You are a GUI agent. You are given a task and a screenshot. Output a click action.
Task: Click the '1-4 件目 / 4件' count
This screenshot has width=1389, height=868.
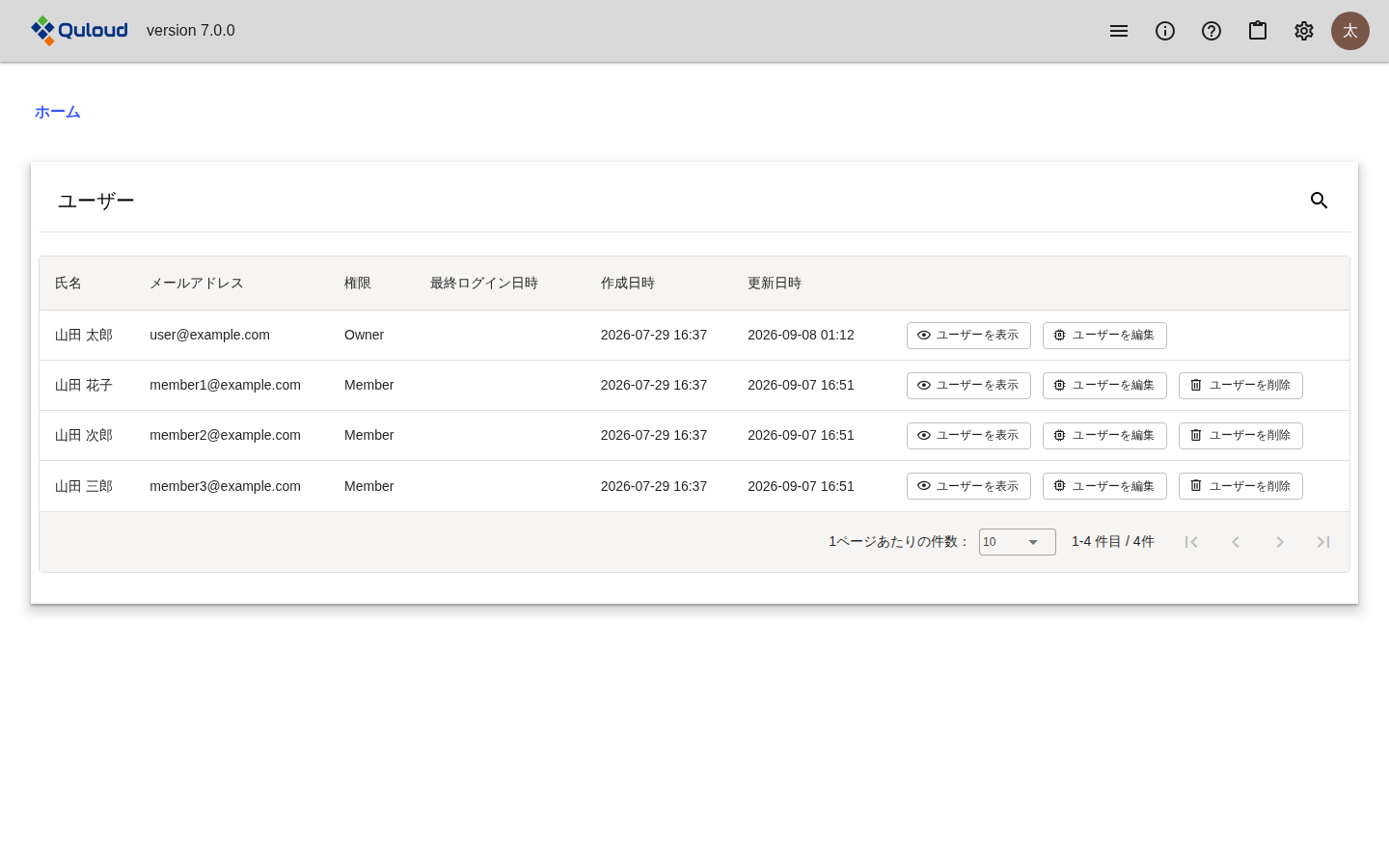coord(1113,542)
